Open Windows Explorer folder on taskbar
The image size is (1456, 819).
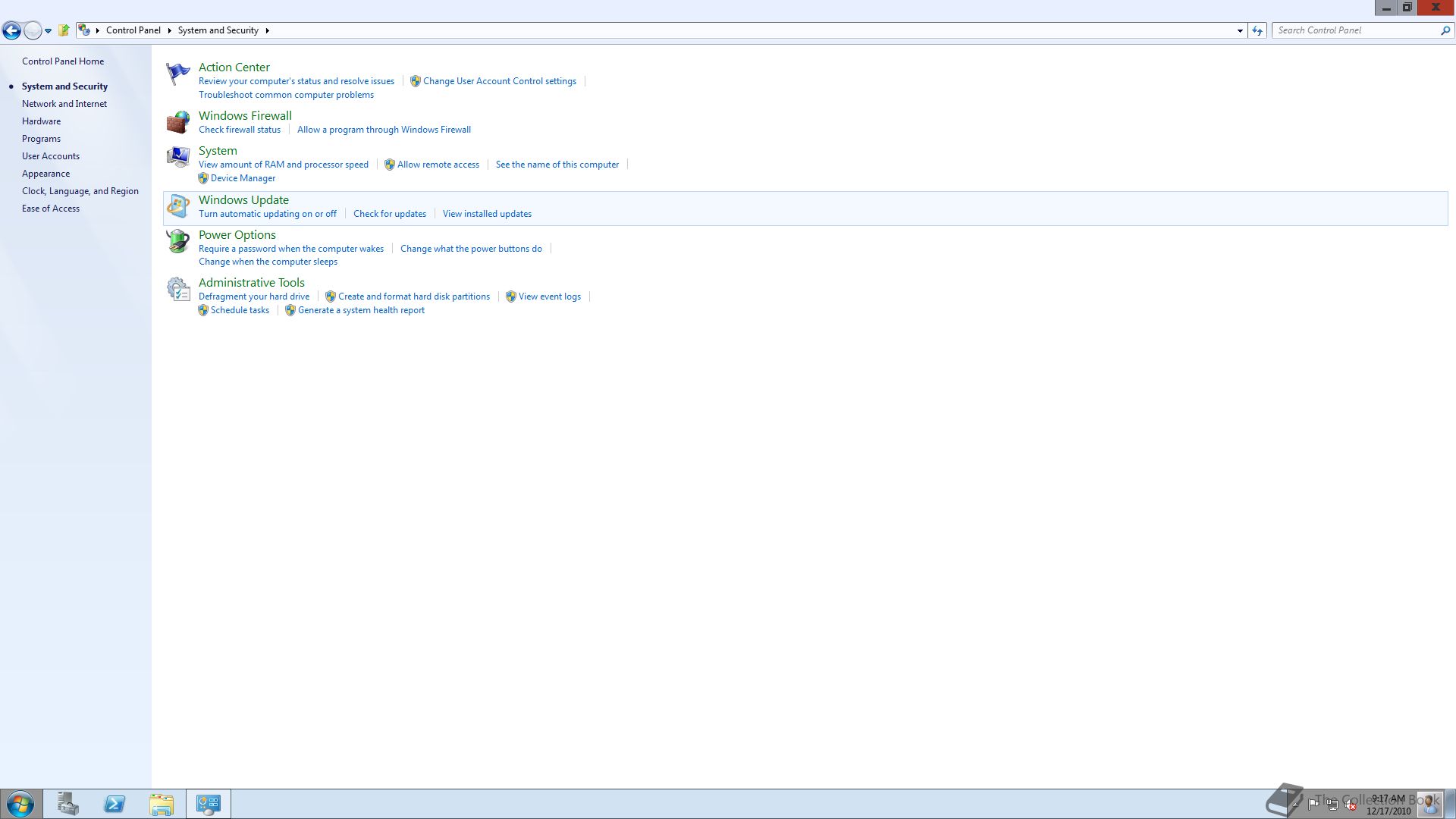[162, 804]
